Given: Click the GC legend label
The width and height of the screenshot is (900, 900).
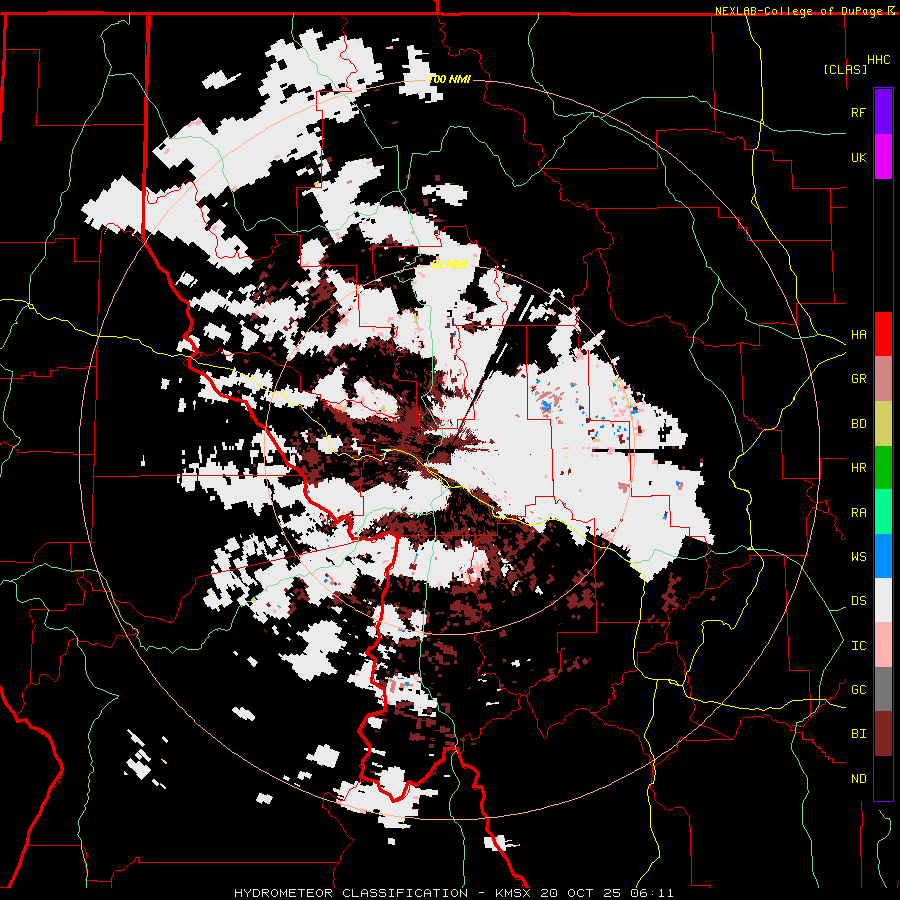Looking at the screenshot, I should [x=858, y=689].
